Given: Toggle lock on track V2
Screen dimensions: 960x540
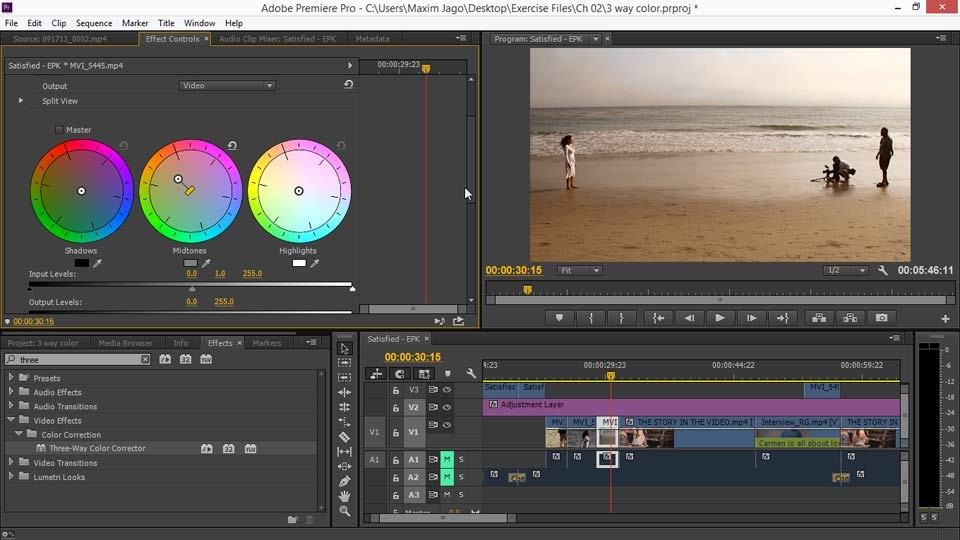Looking at the screenshot, I should (x=396, y=408).
